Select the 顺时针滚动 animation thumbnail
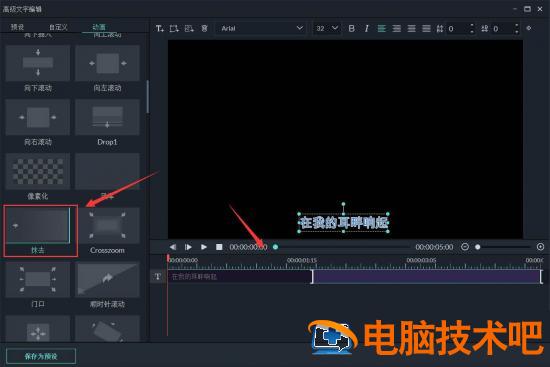Viewport: 550px width, 367px height. click(x=107, y=279)
